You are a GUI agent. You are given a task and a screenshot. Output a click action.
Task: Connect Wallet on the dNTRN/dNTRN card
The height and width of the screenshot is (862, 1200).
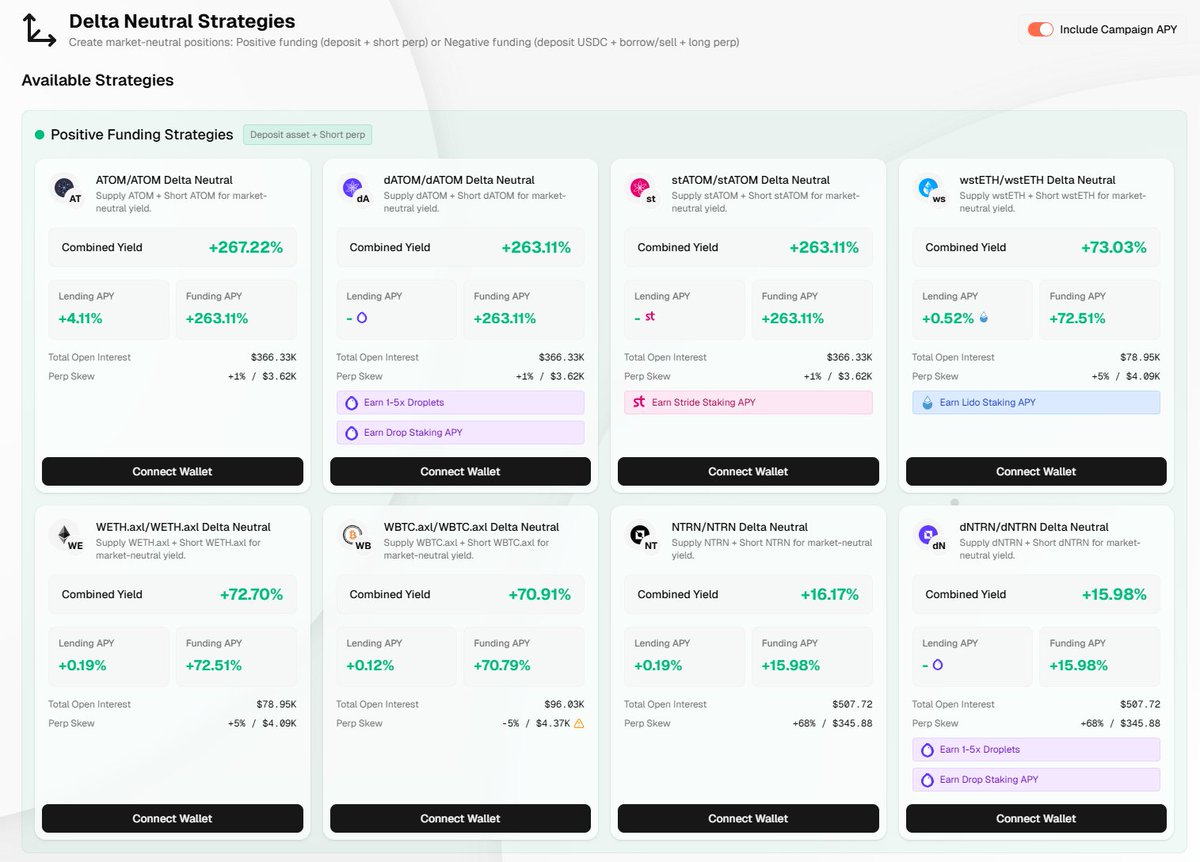1036,818
